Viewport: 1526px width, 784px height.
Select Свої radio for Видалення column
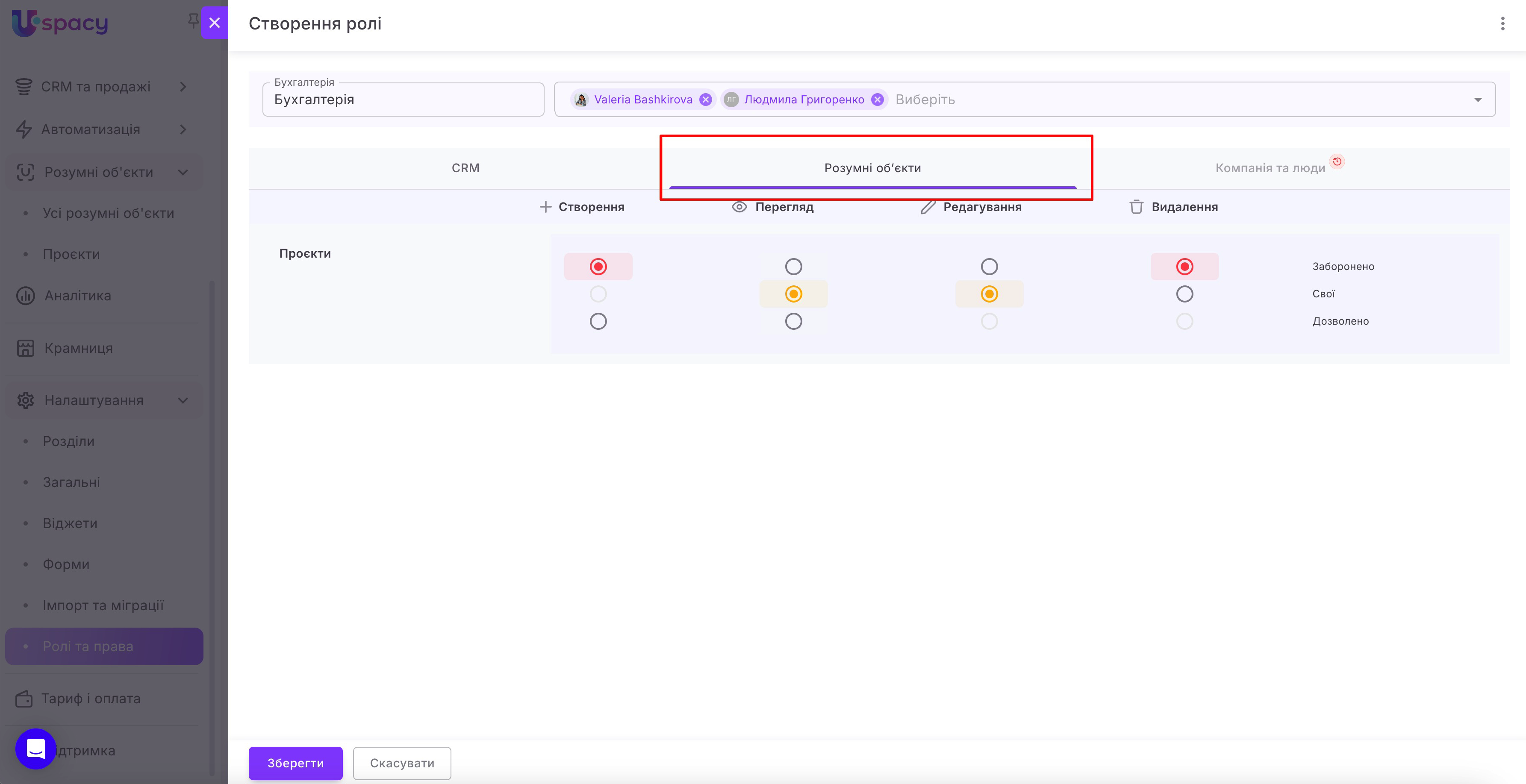tap(1184, 294)
